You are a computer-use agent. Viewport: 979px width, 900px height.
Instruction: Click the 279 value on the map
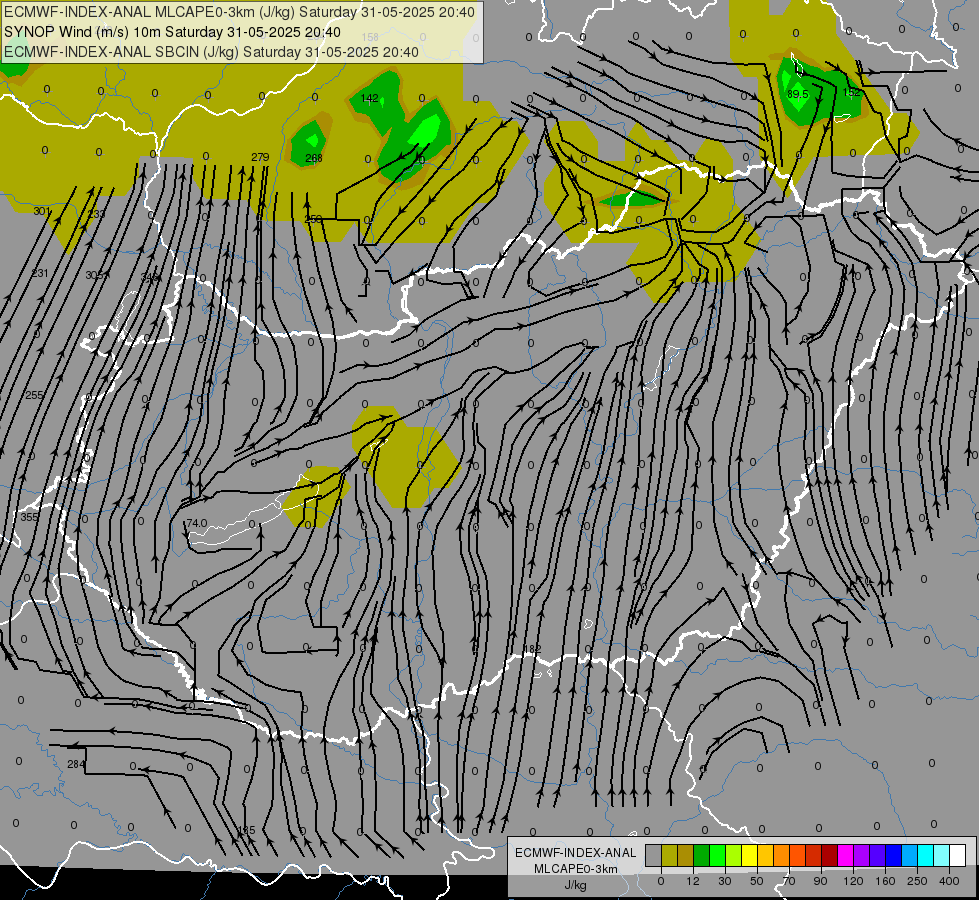(260, 157)
